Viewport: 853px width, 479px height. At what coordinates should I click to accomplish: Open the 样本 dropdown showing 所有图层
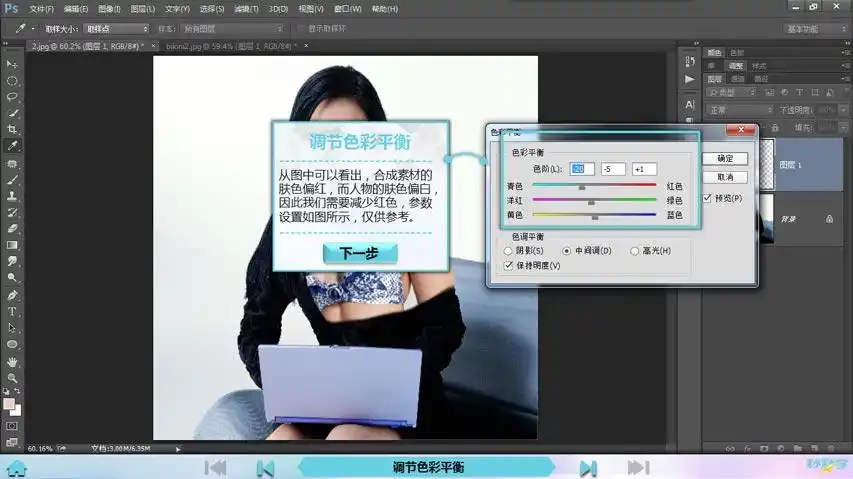pyautogui.click(x=232, y=29)
